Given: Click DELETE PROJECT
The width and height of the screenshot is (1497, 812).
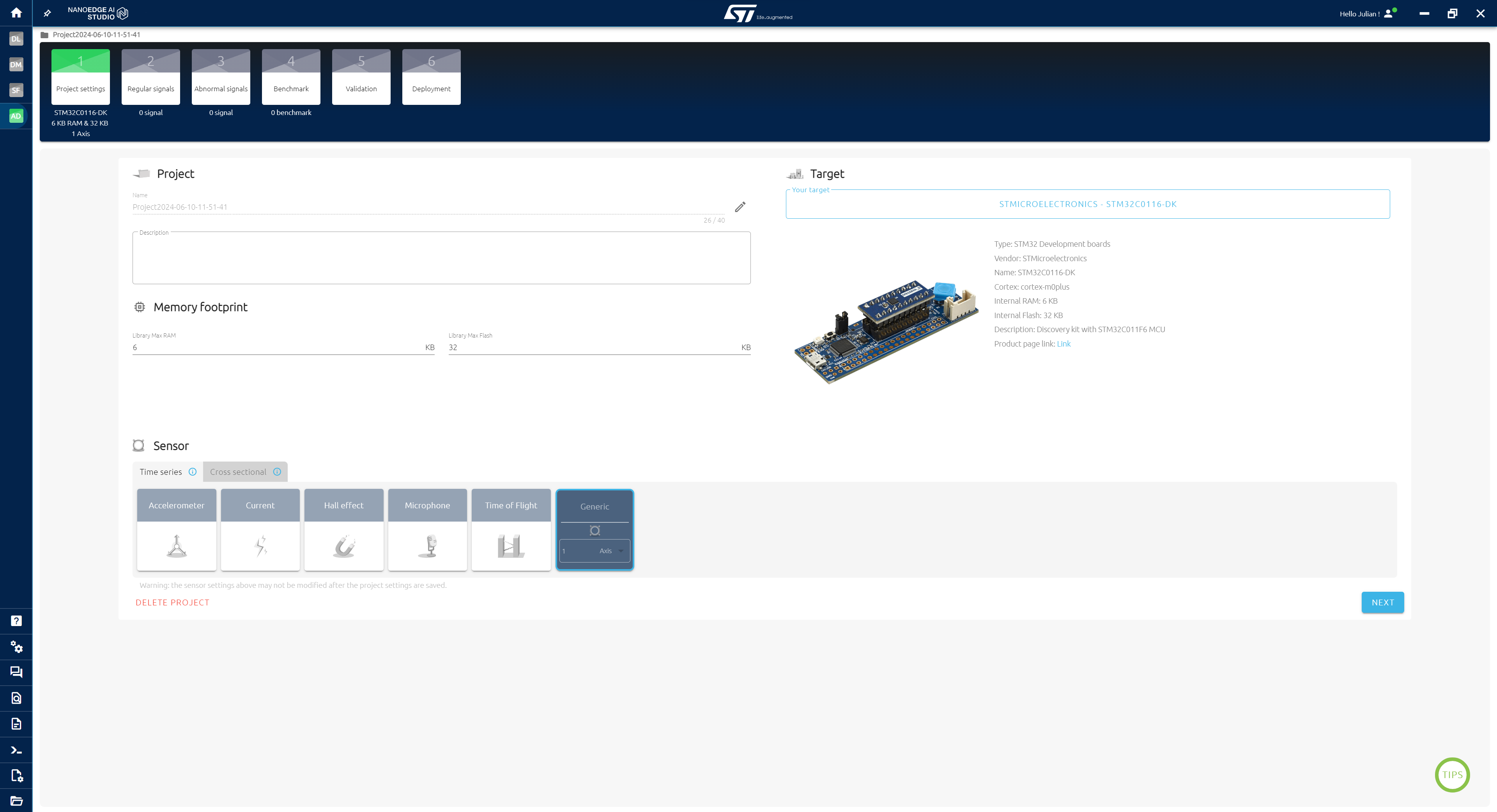Looking at the screenshot, I should [x=173, y=603].
